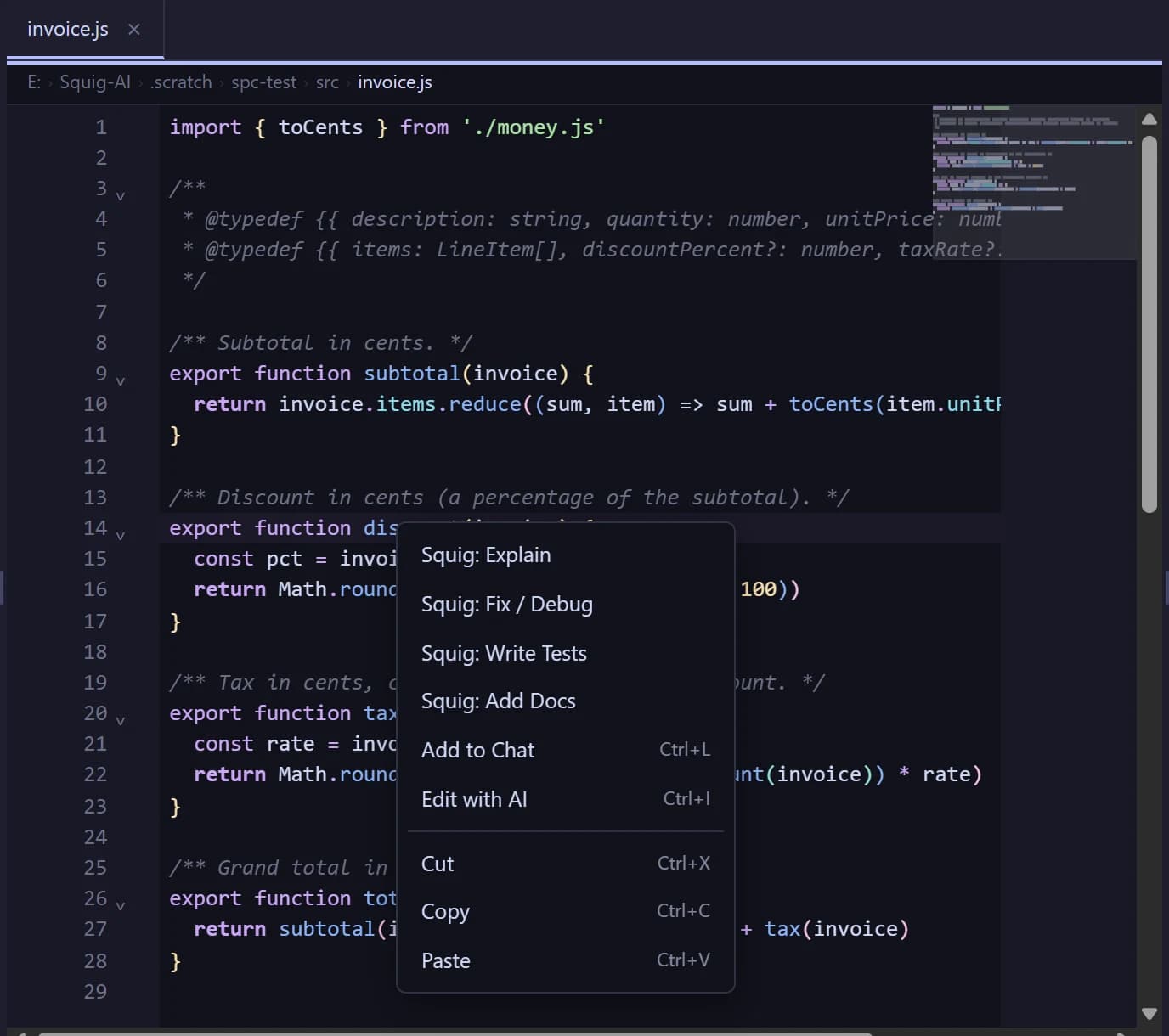Fold the discount function at line 14
The image size is (1169, 1036).
click(x=121, y=536)
